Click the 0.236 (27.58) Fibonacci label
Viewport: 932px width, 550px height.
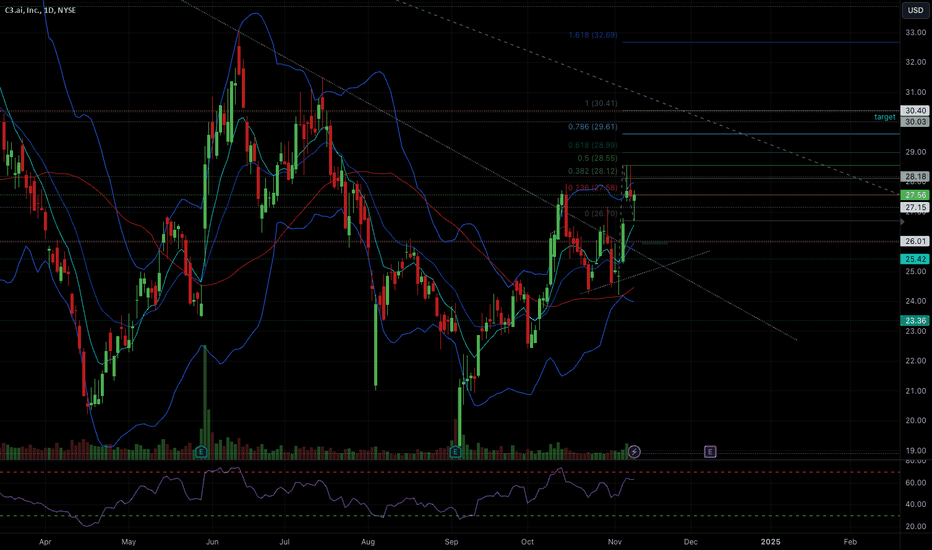(x=593, y=188)
